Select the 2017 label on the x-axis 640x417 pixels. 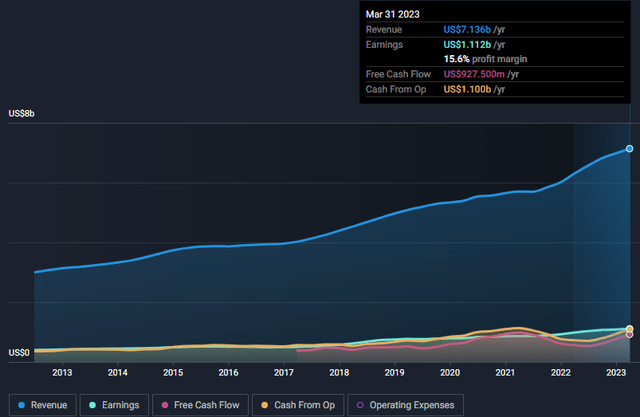click(284, 373)
